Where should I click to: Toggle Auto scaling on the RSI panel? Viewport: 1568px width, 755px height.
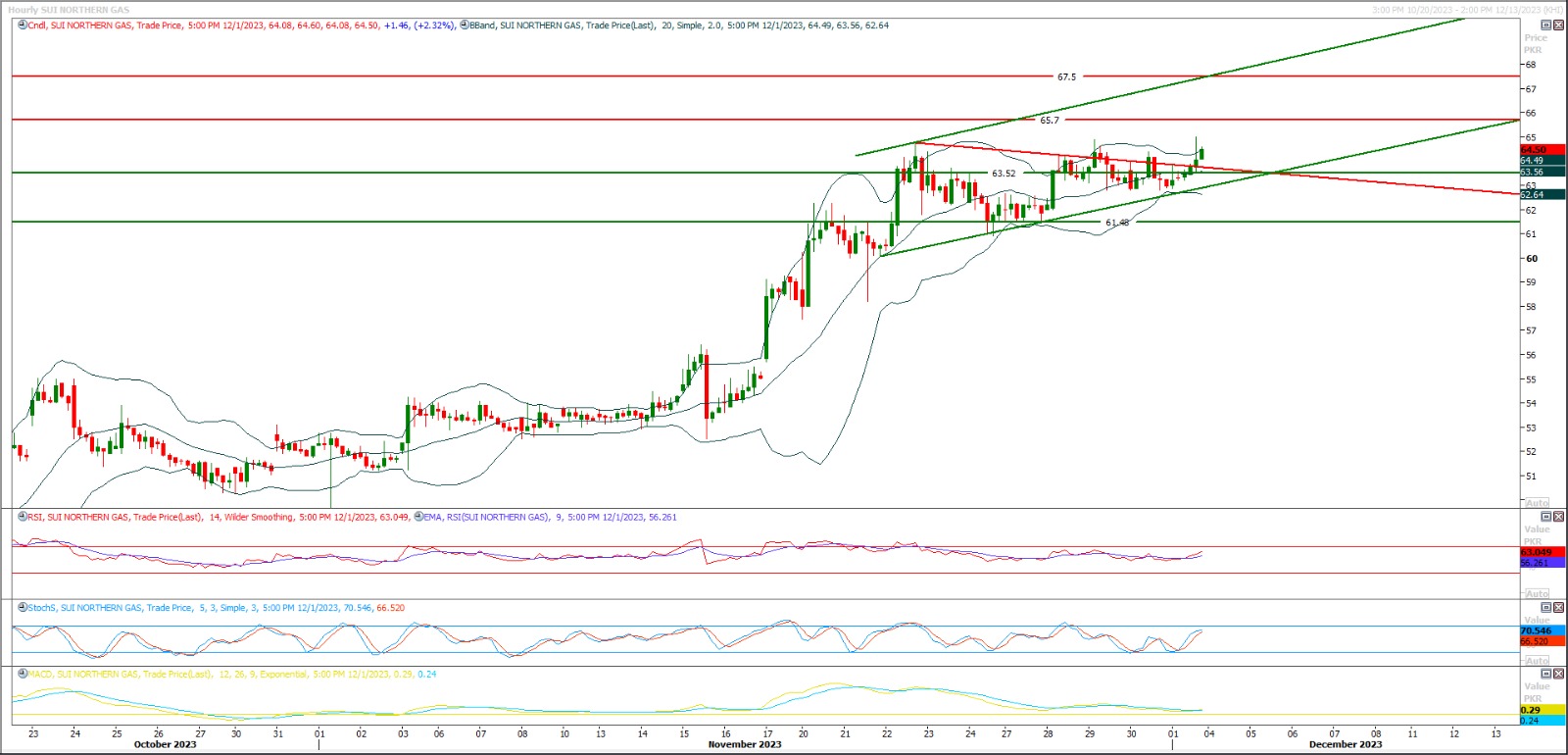pos(1537,593)
